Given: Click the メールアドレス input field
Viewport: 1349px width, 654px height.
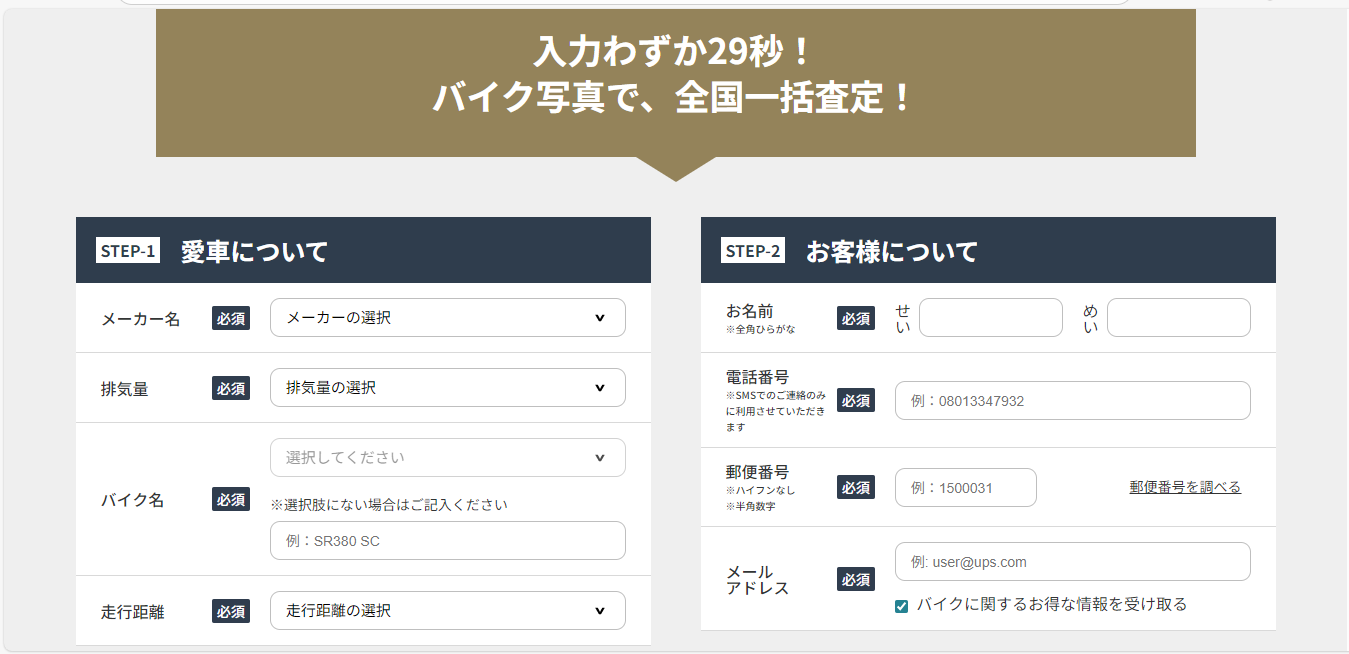Looking at the screenshot, I should 1073,561.
